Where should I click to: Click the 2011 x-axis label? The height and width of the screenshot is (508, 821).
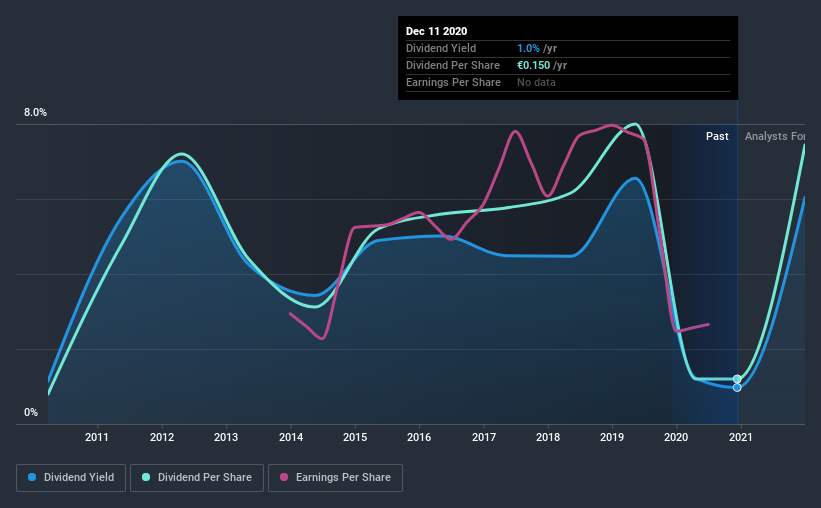click(97, 437)
